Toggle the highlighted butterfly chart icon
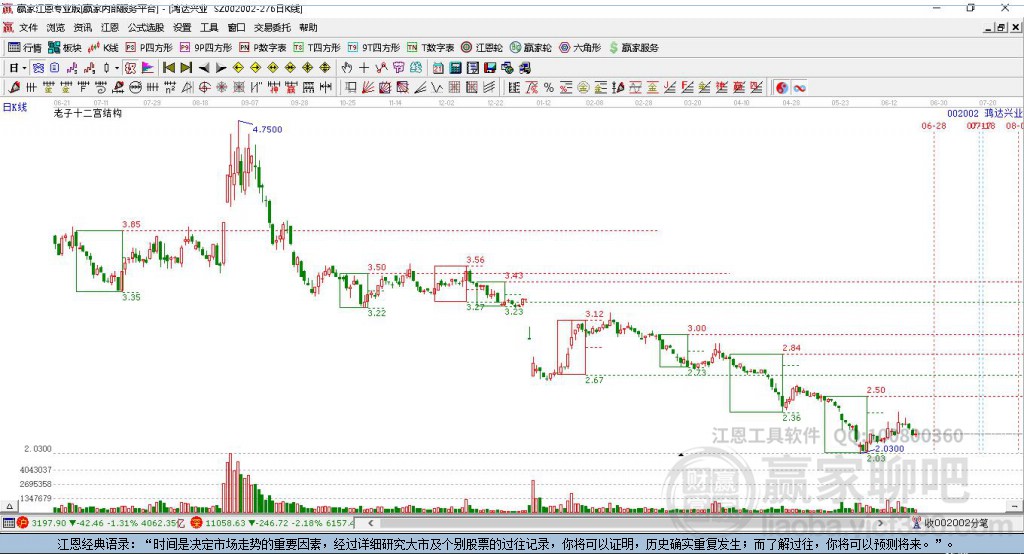 39,67
